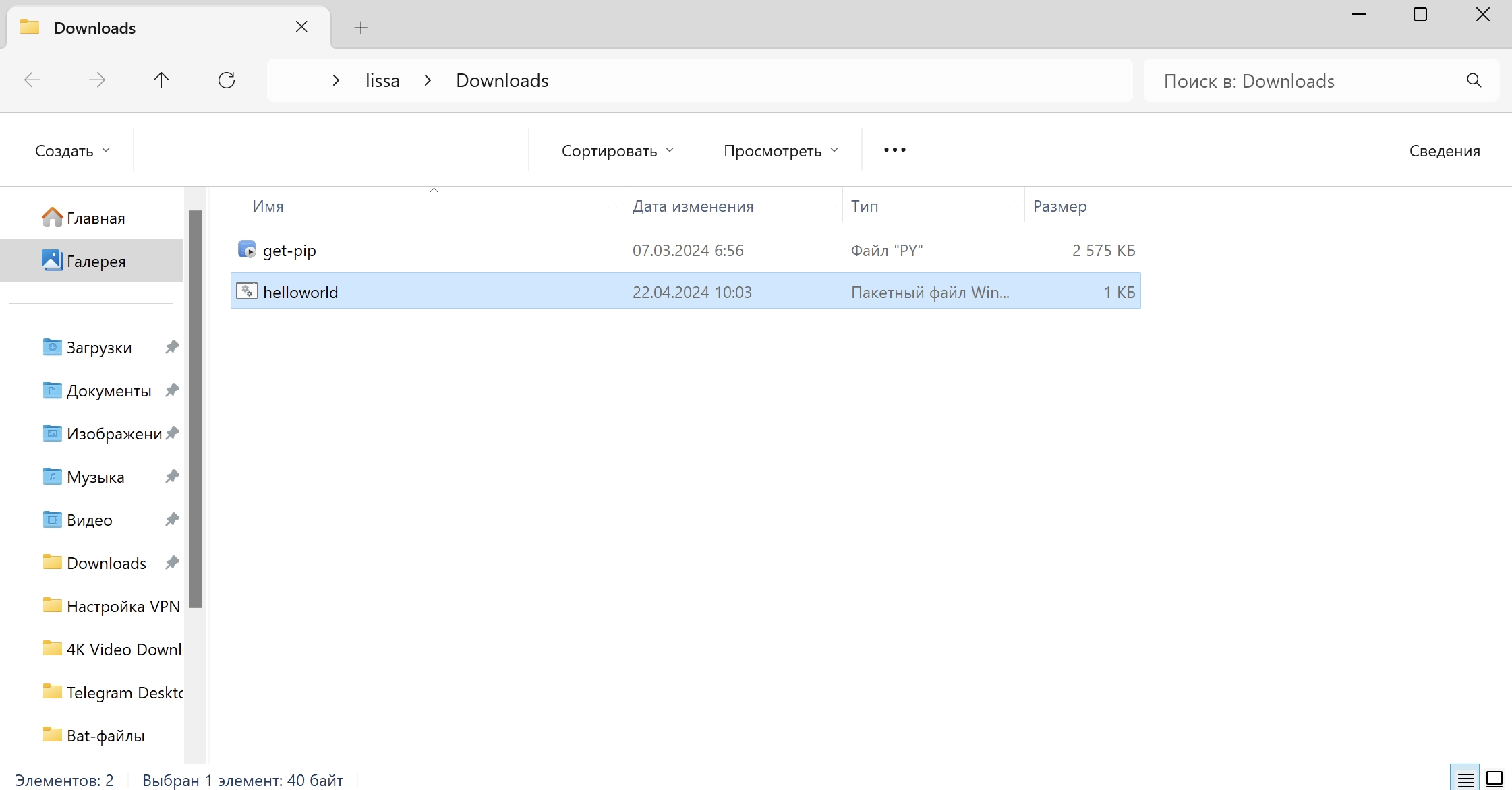
Task: Click the Up directory arrow icon
Action: [161, 81]
